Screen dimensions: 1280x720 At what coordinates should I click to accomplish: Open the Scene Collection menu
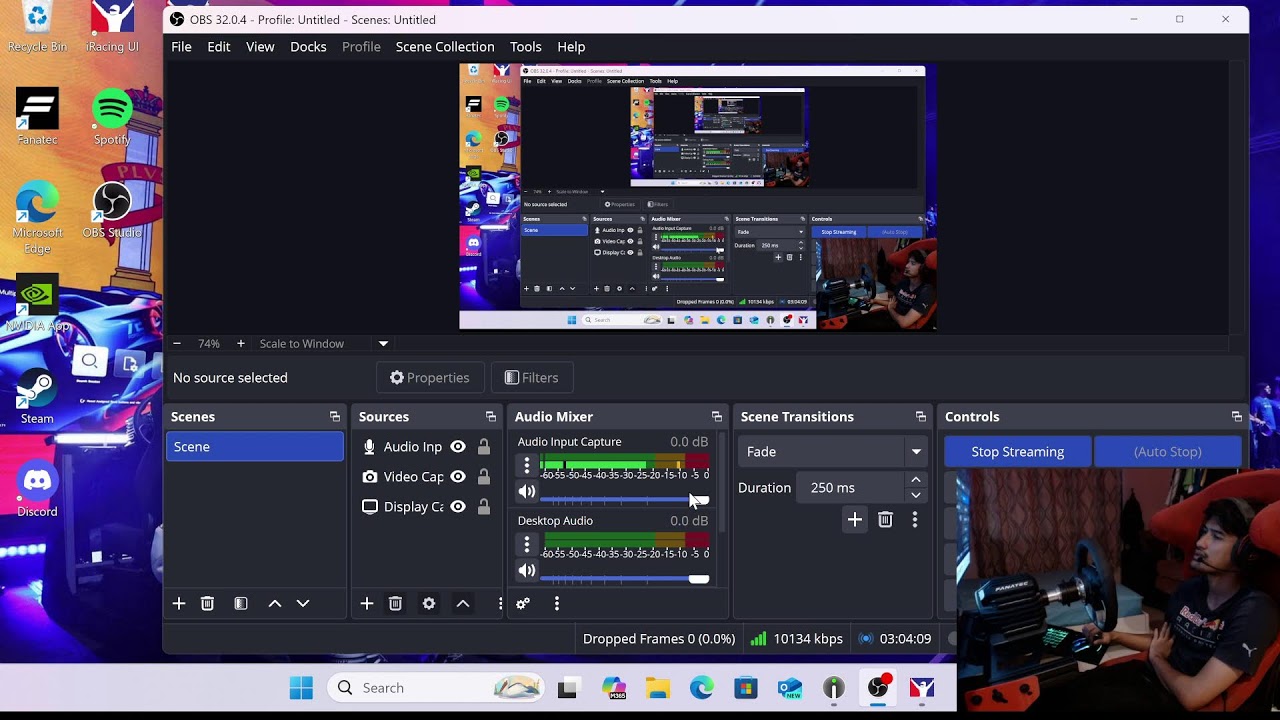click(445, 47)
